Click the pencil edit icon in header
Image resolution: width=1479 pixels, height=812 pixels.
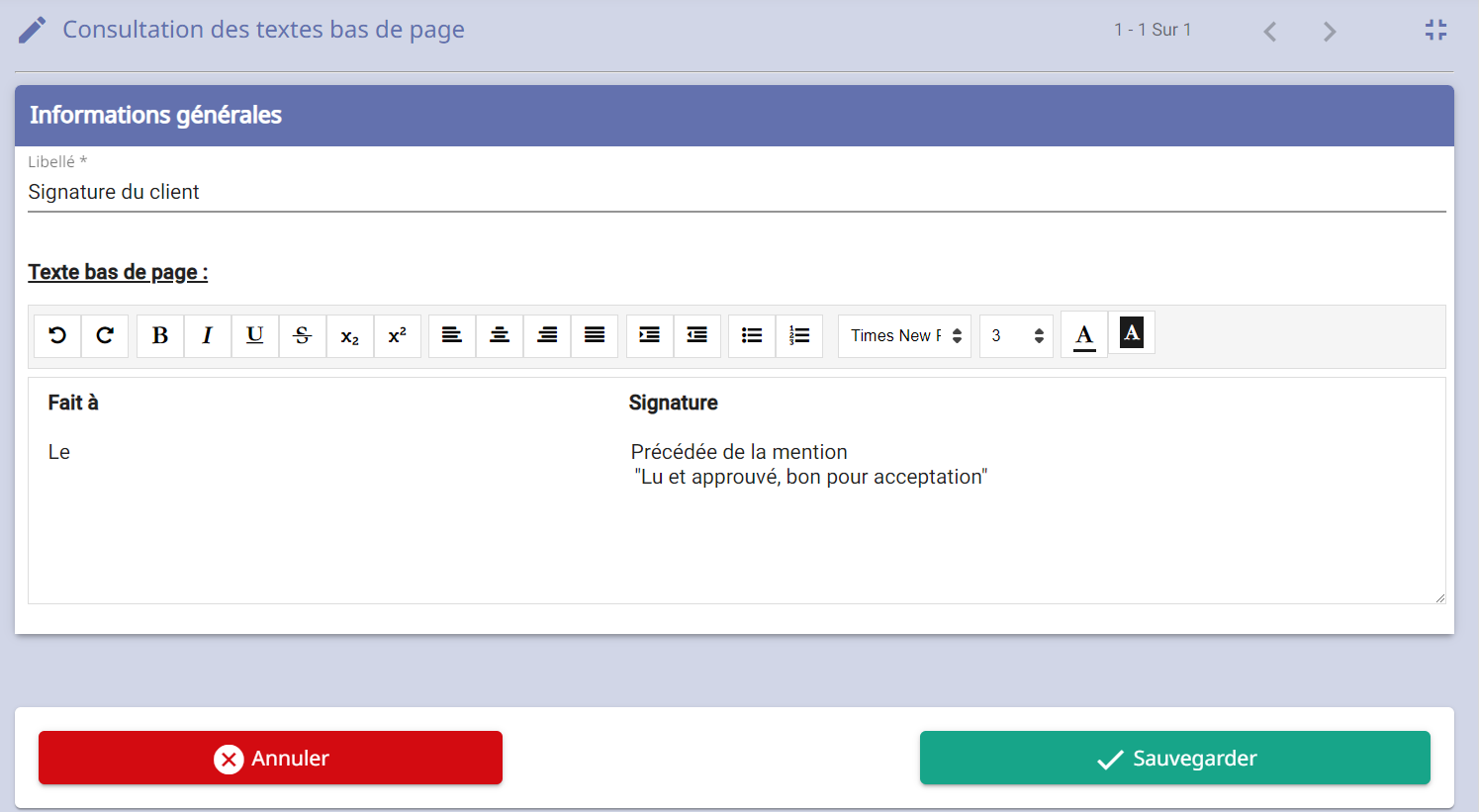tap(32, 30)
